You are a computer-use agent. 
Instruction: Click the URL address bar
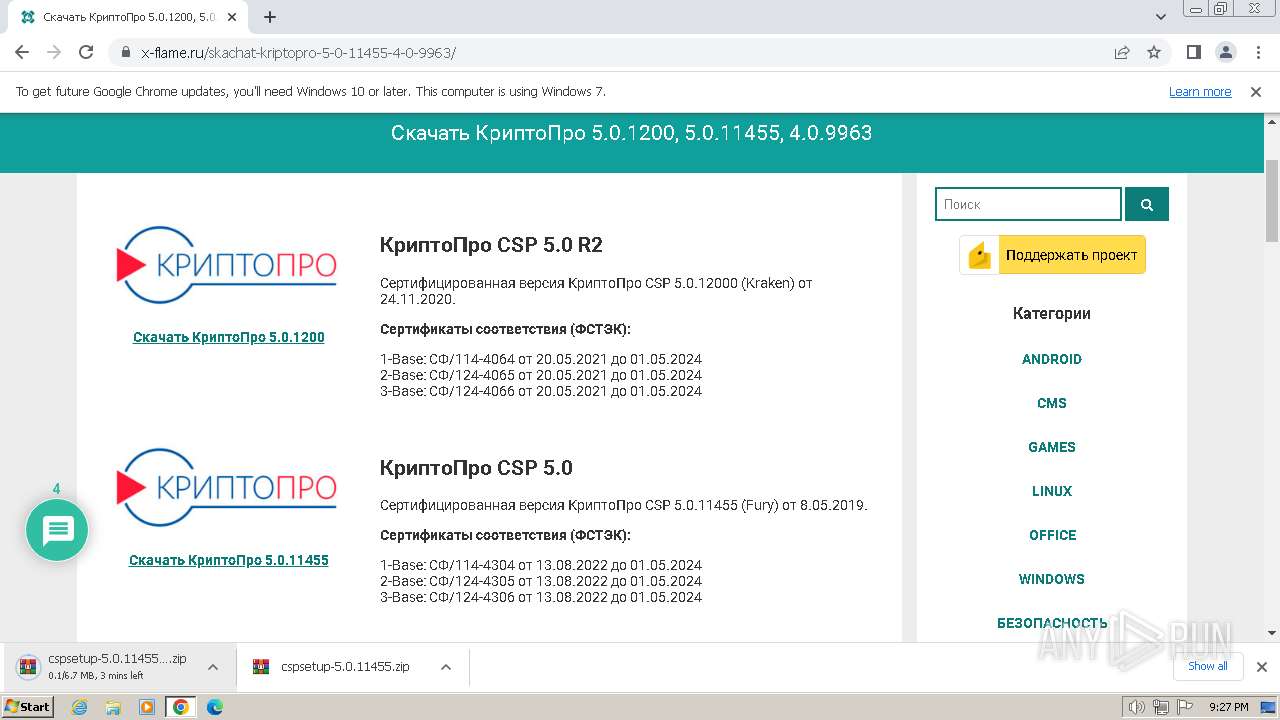point(620,53)
